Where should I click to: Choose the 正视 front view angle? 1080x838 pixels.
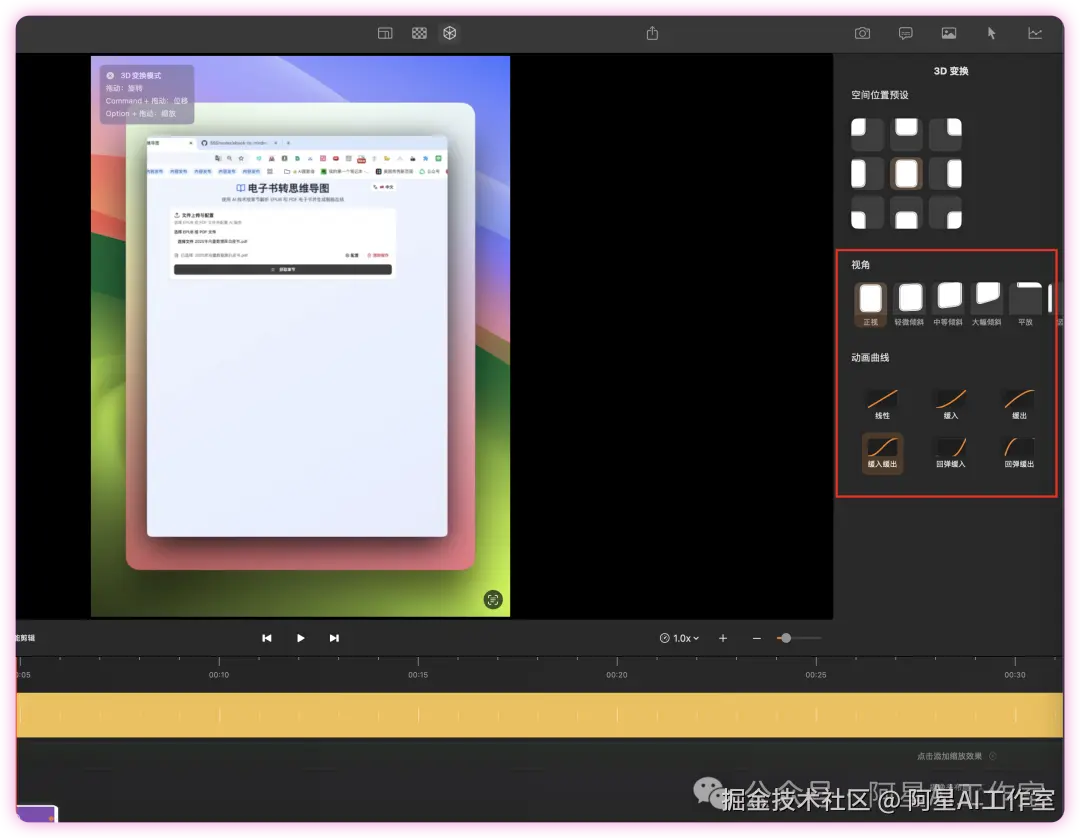[871, 304]
